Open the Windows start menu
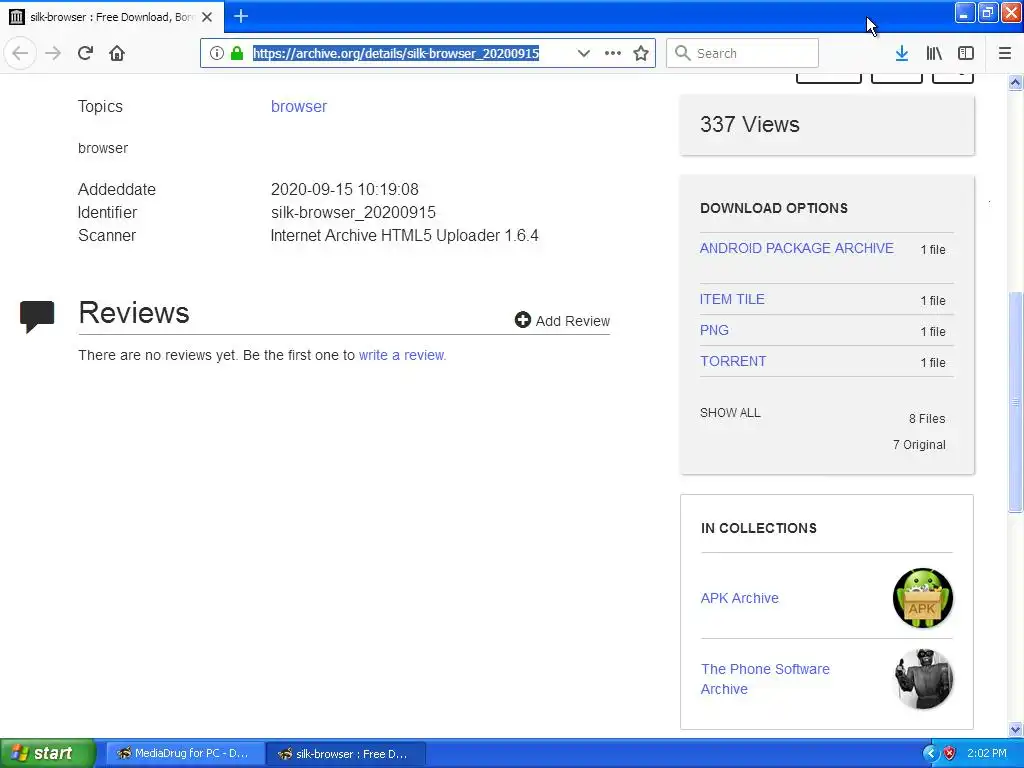1024x768 pixels. [x=48, y=753]
